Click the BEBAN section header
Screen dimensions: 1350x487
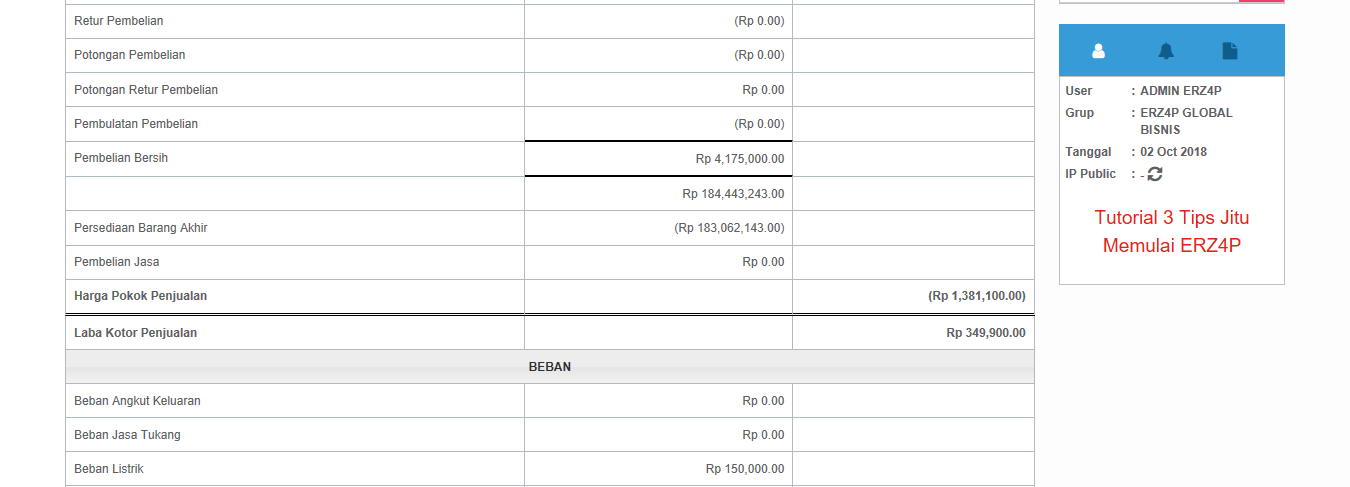point(550,367)
